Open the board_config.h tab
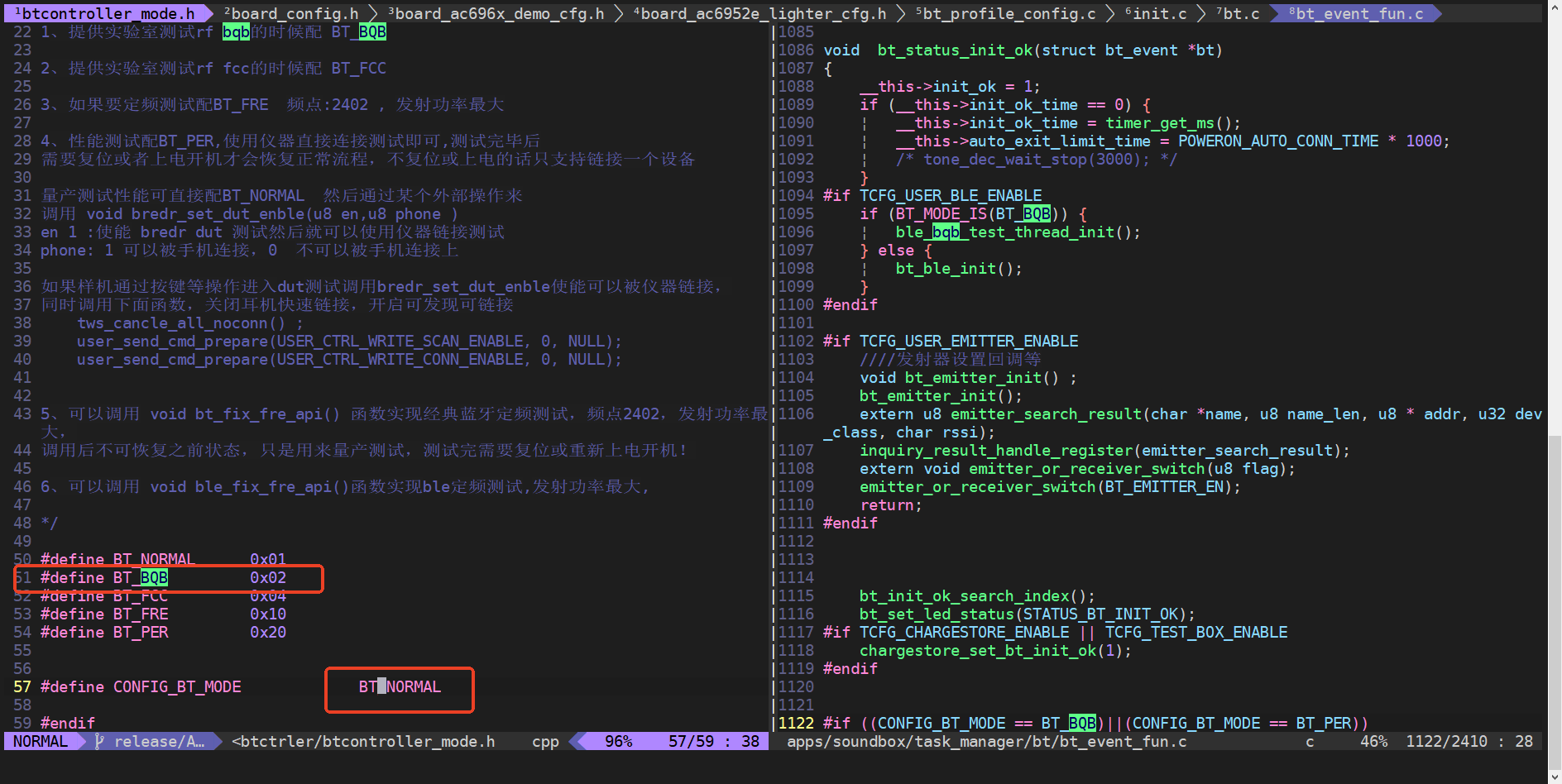The width and height of the screenshot is (1562, 784). pos(291,13)
